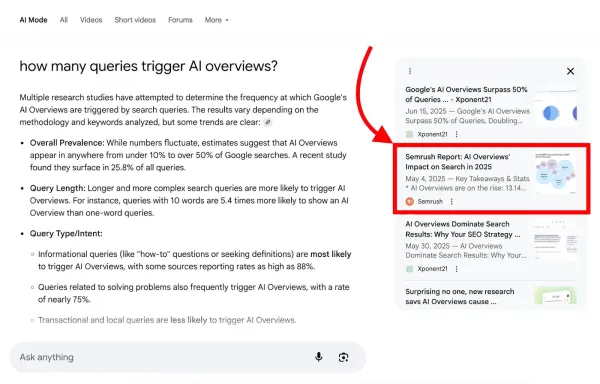Click the Ask anything input field

coord(188,357)
